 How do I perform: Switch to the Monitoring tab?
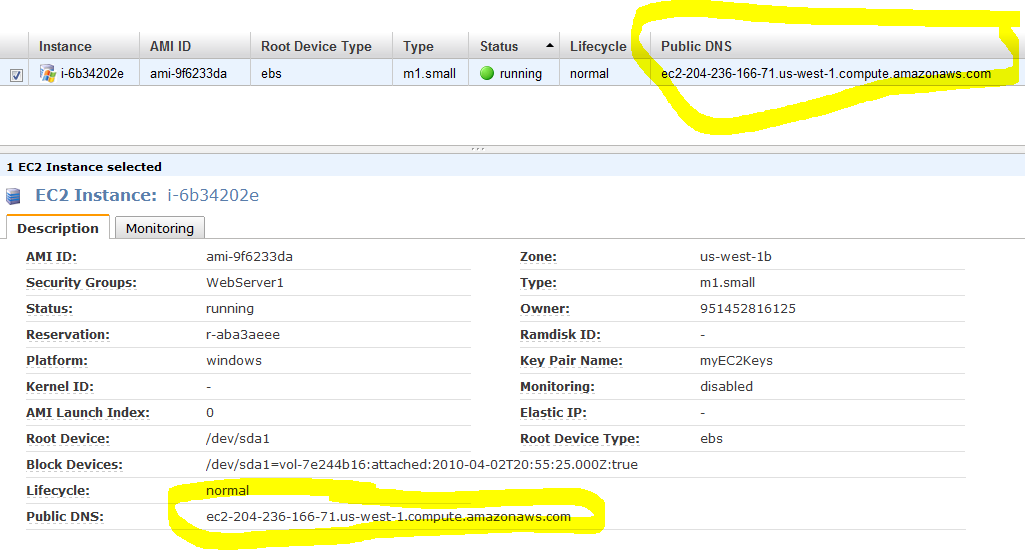pyautogui.click(x=160, y=228)
